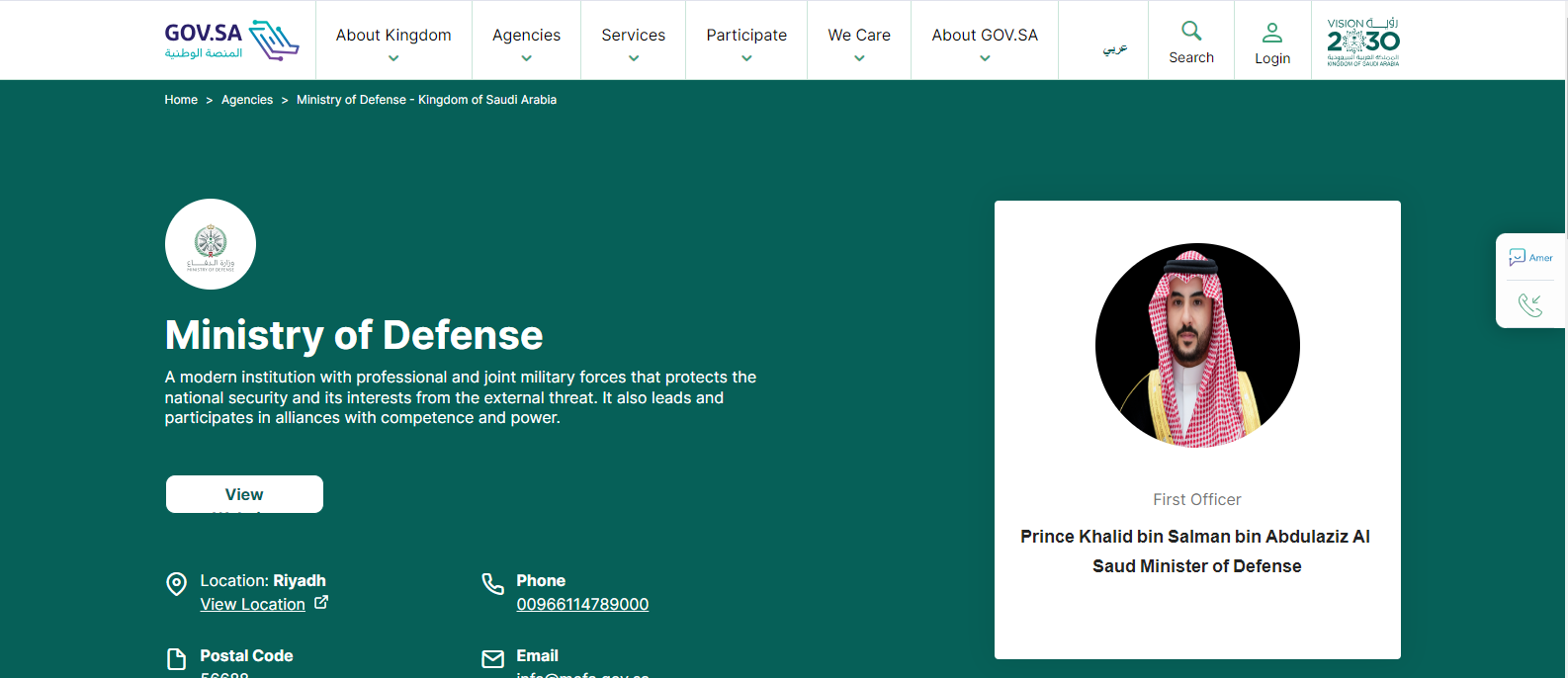This screenshot has width=1568, height=678.
Task: Switch language to Arabic (عربي)
Action: coord(1115,47)
